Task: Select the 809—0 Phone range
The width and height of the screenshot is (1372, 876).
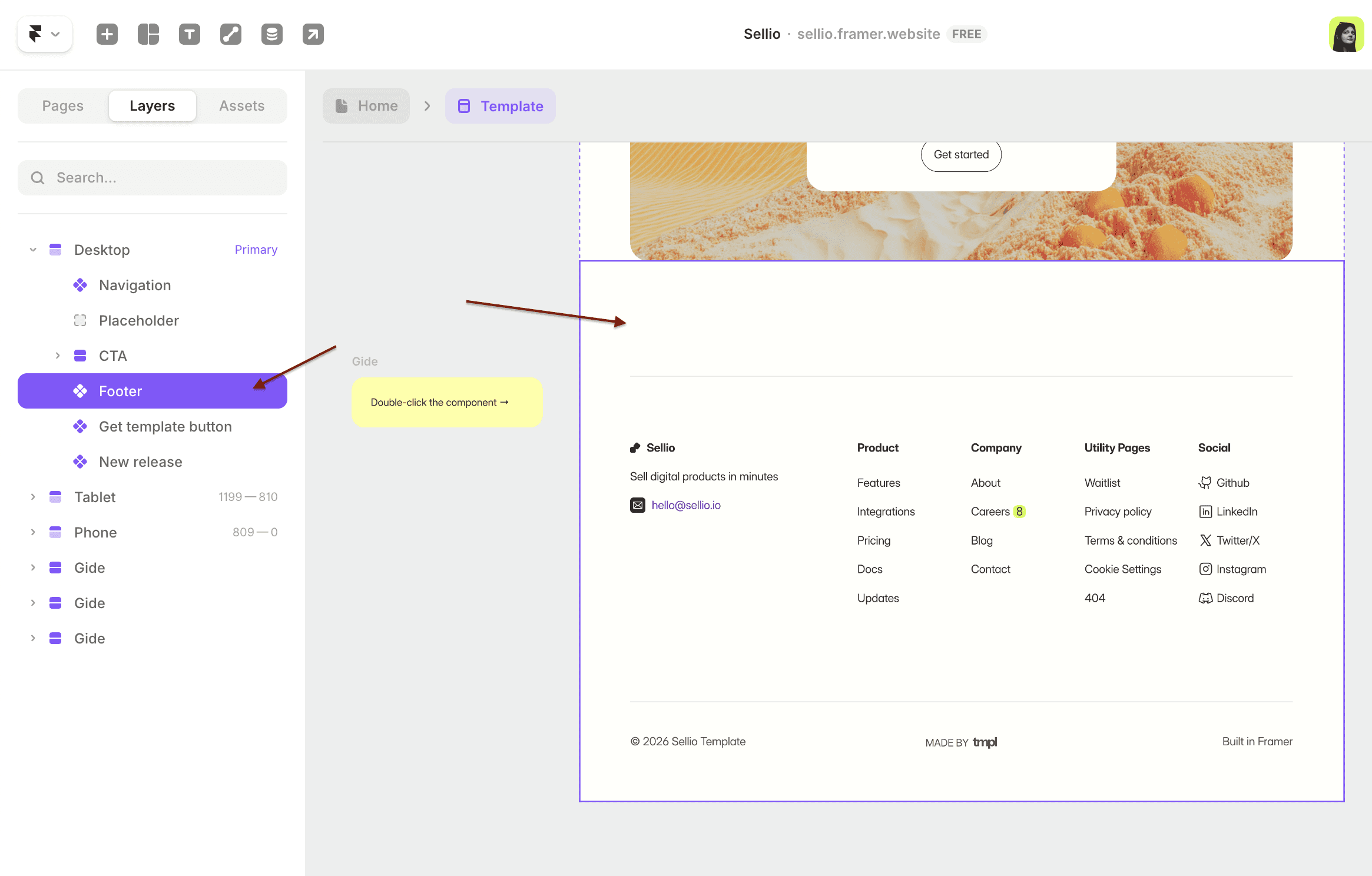Action: pos(255,532)
